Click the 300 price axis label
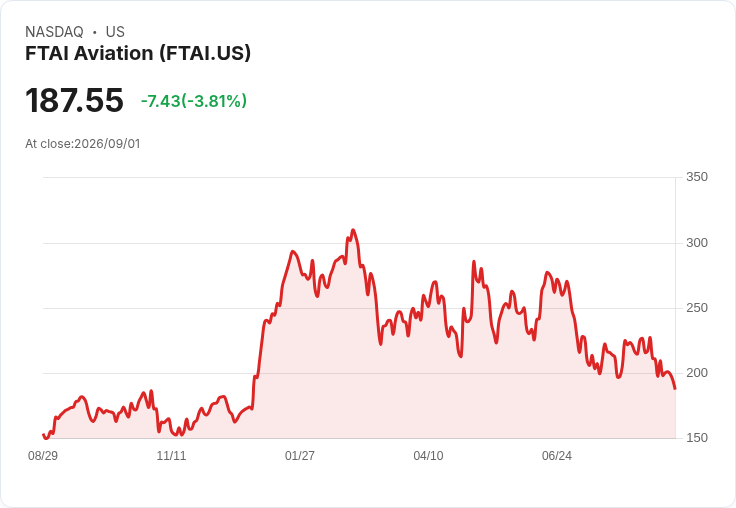Image resolution: width=736 pixels, height=508 pixels. (697, 243)
